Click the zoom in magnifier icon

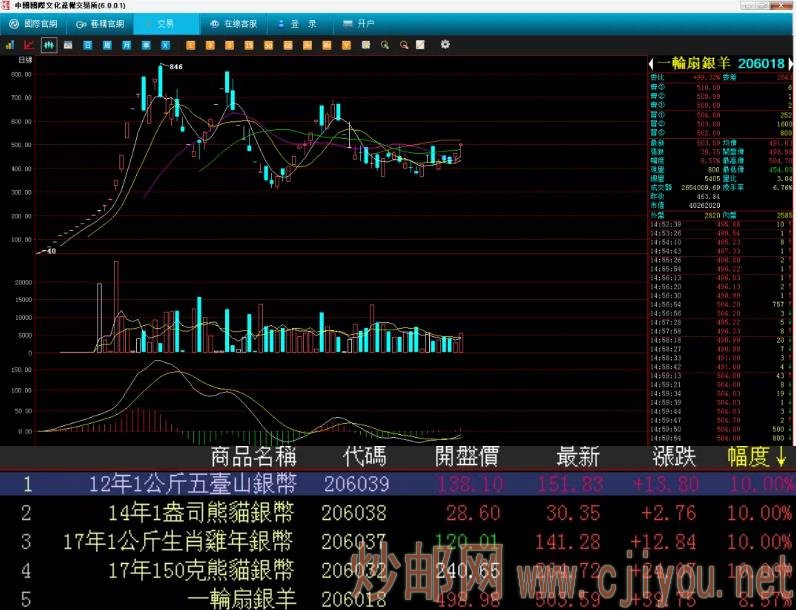[x=385, y=45]
